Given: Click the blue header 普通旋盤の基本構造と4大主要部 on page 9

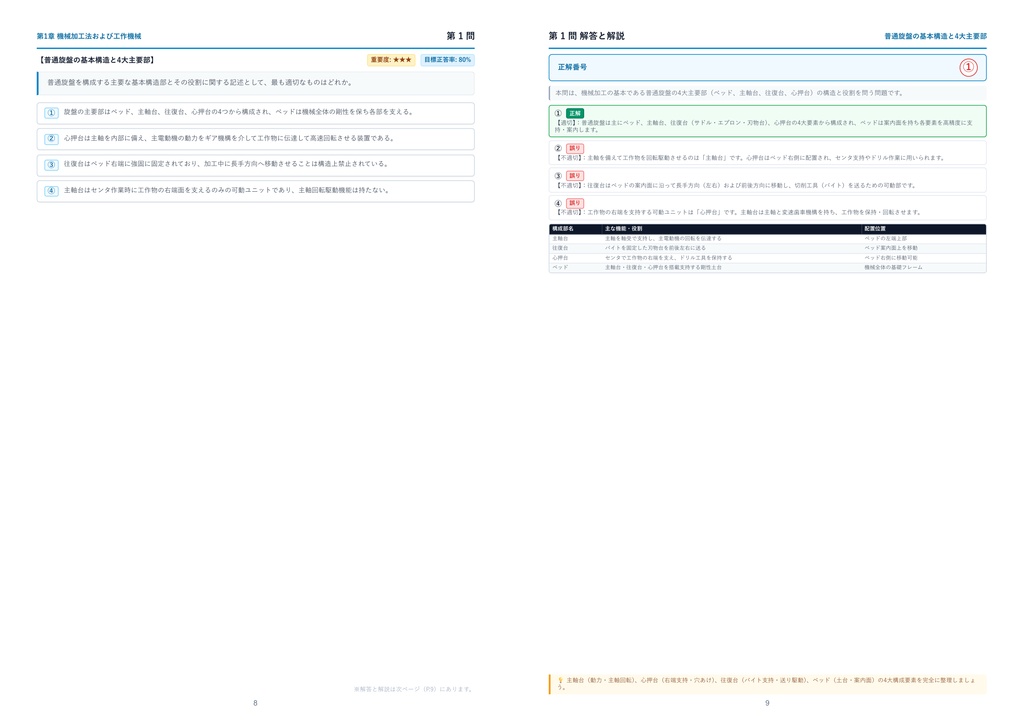Looking at the screenshot, I should [935, 36].
